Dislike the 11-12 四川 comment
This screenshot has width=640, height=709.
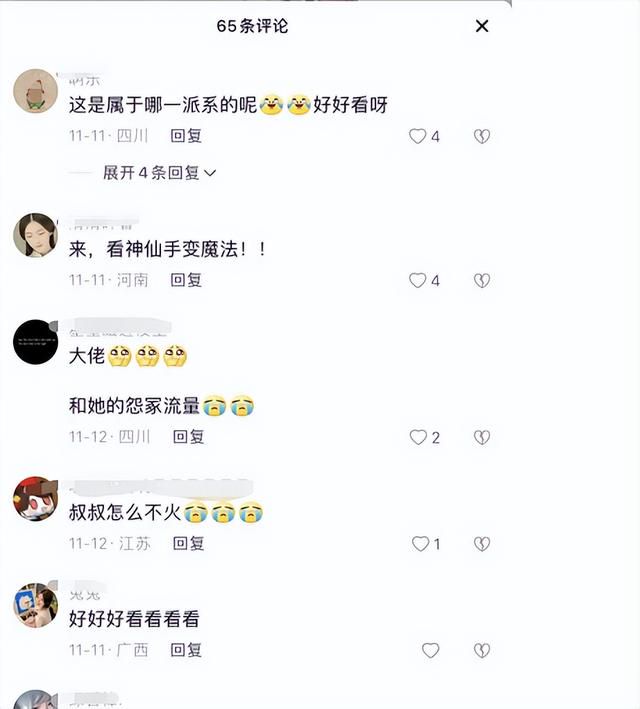point(482,437)
